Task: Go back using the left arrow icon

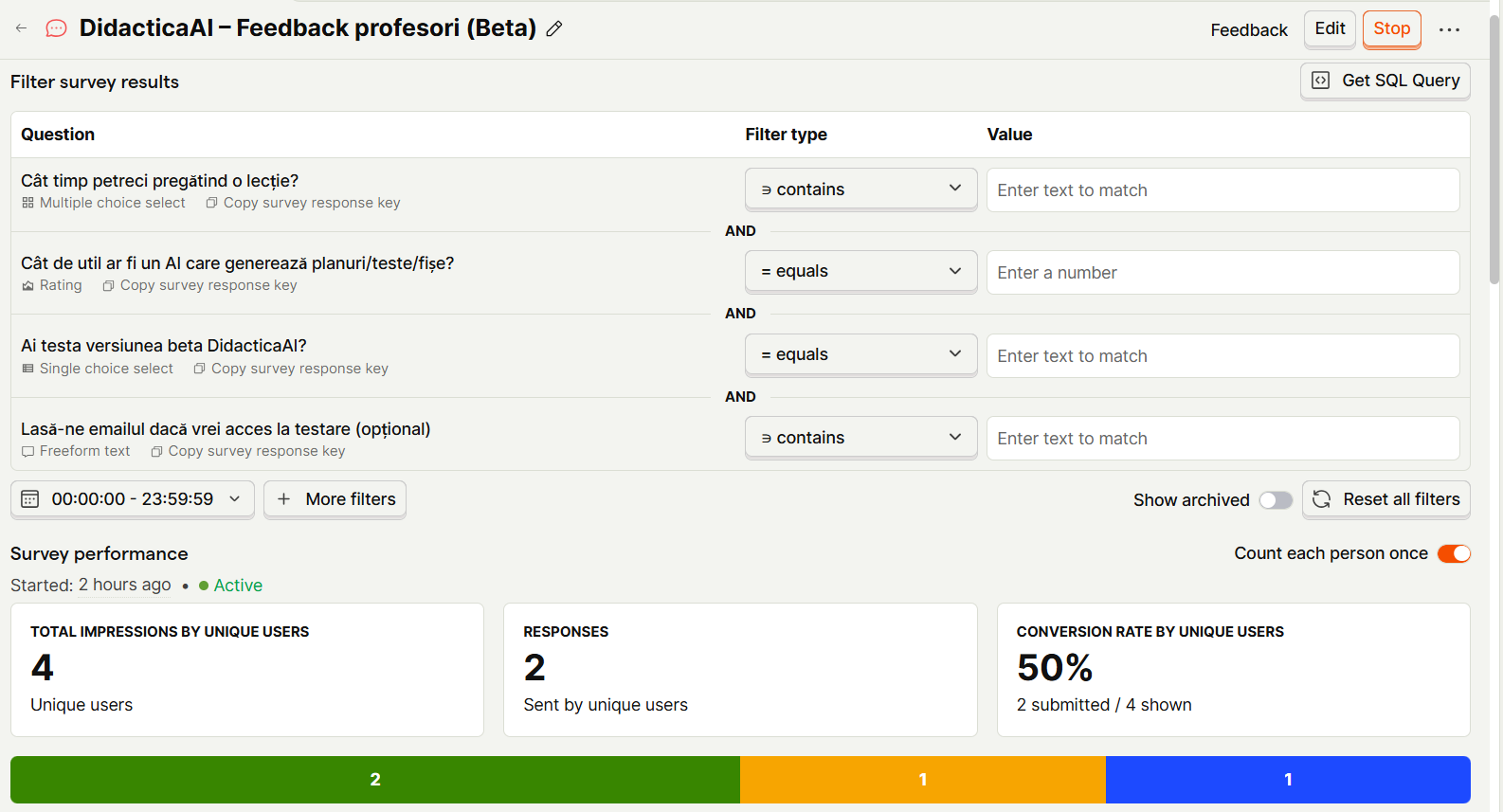Action: [21, 28]
